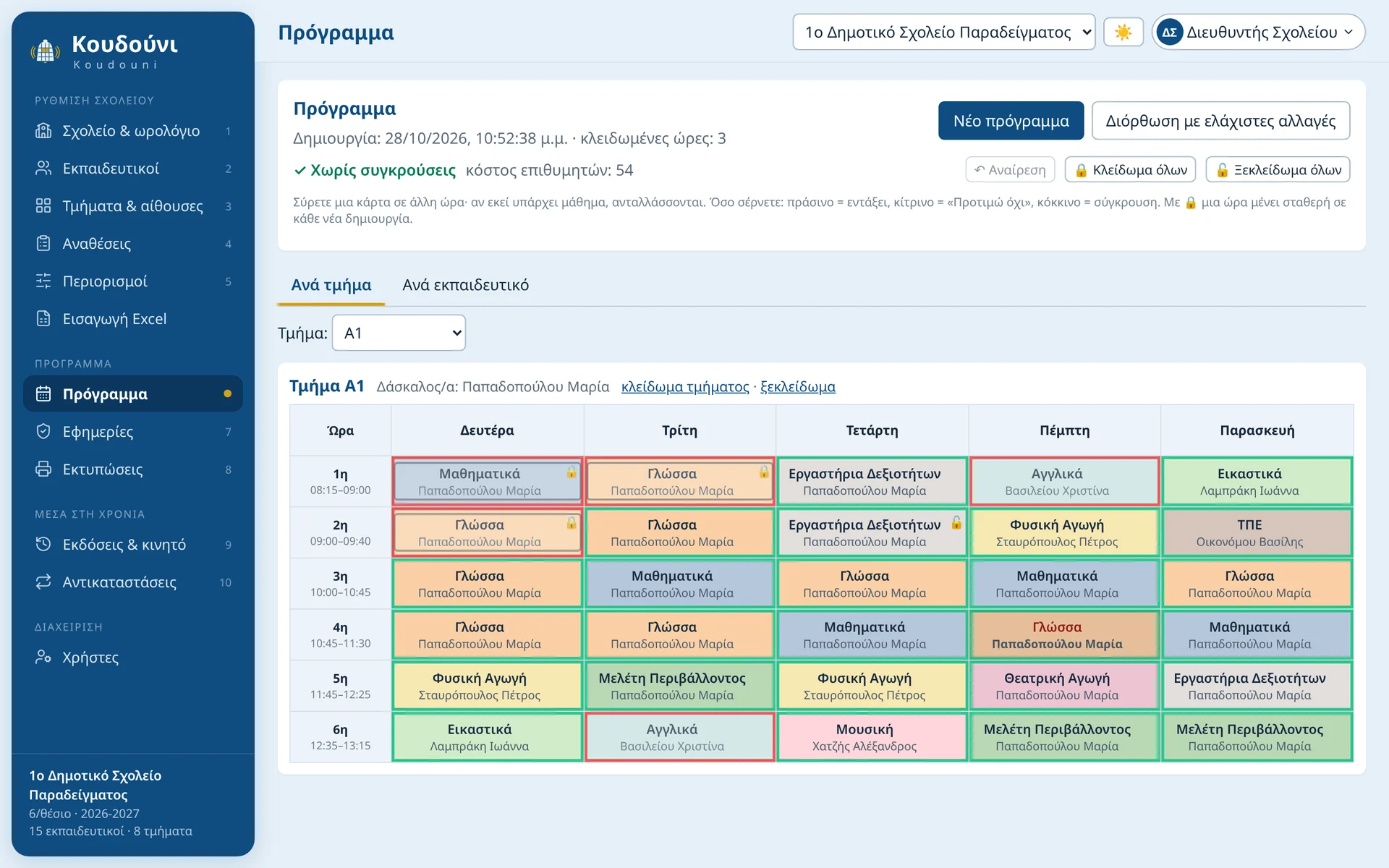Screen dimensions: 1389x868
Task: Click Χρήστες user icon
Action: (x=43, y=658)
